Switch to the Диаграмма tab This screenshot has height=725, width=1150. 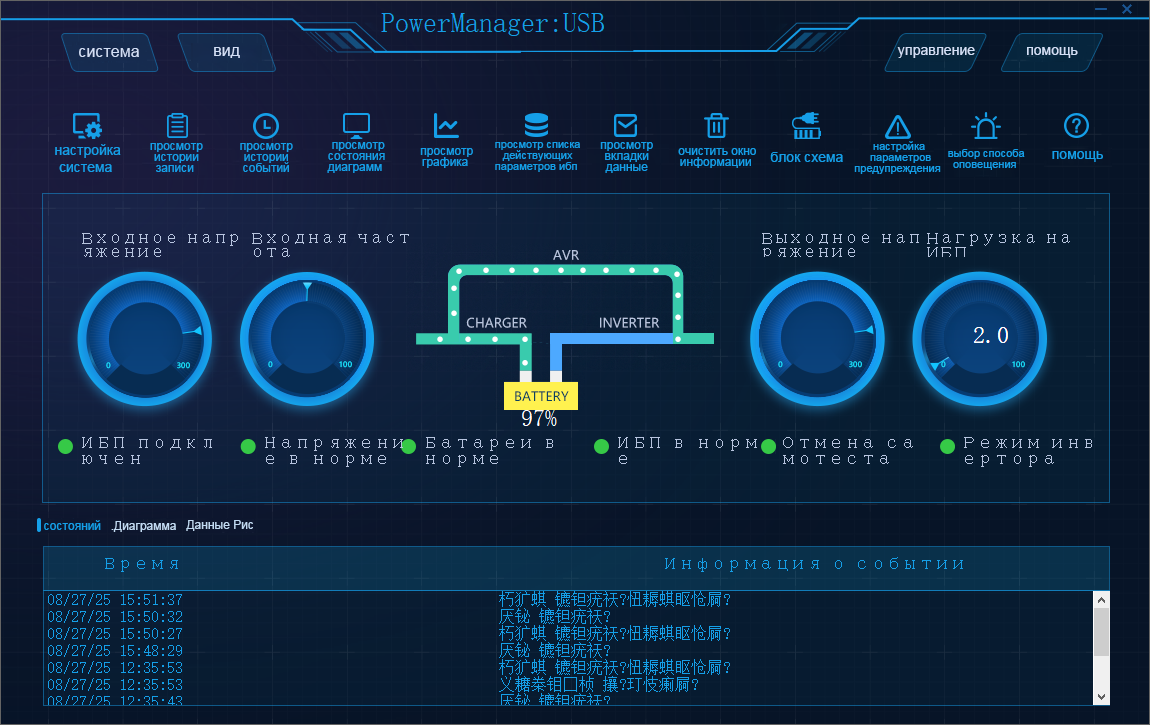tap(144, 526)
